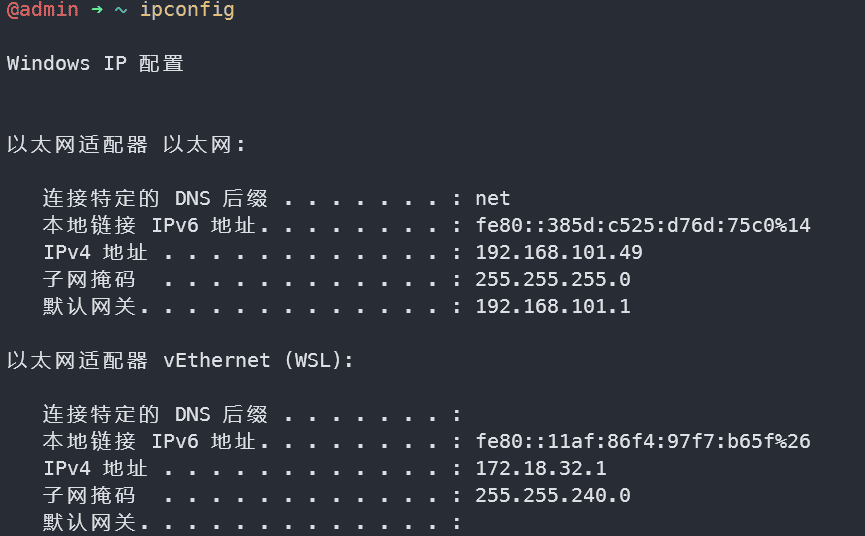Screen dimensions: 865x536
Task: Click the tilde directory in the prompt
Action: [121, 11]
